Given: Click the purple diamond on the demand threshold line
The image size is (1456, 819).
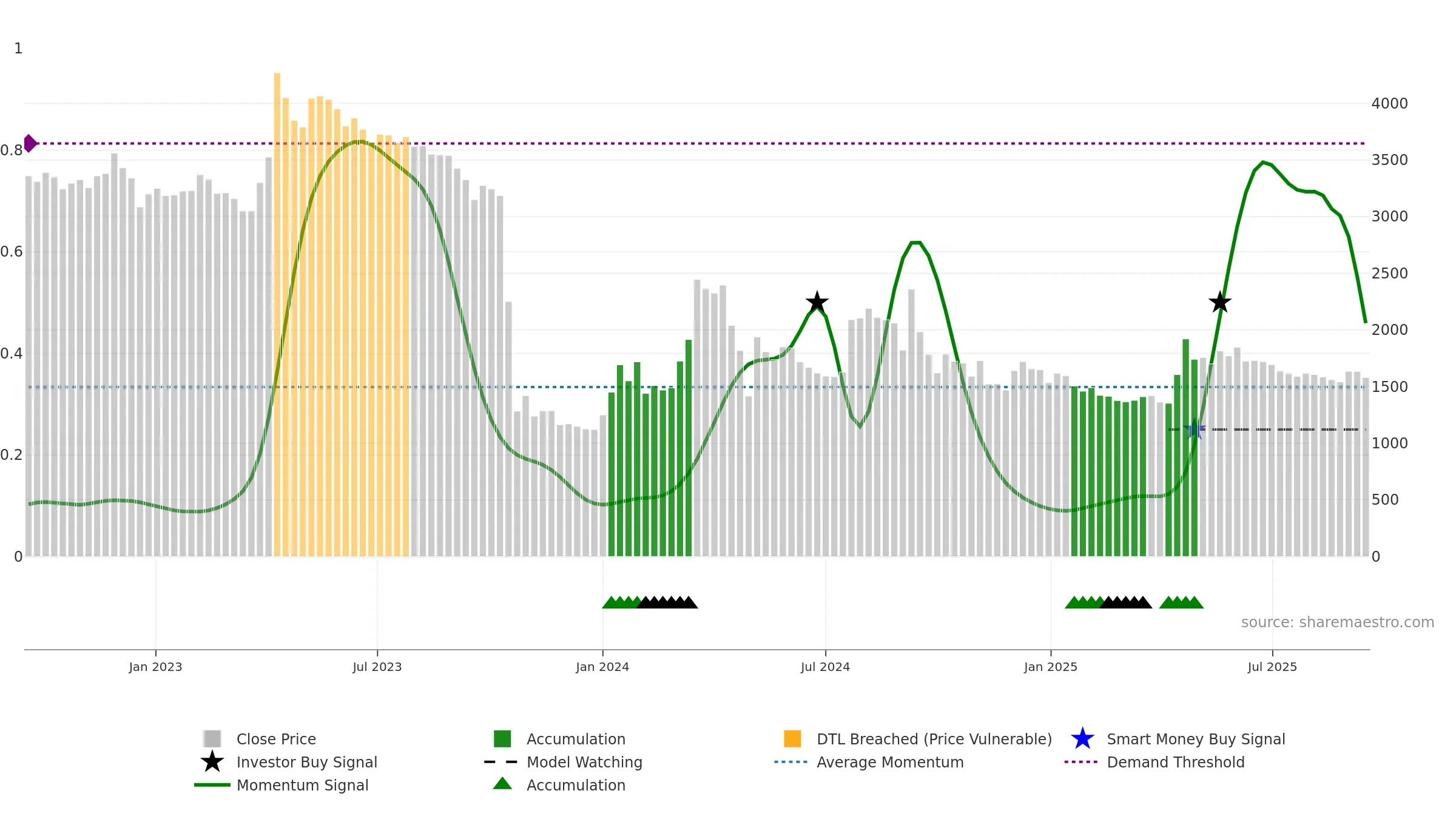Looking at the screenshot, I should click(30, 144).
